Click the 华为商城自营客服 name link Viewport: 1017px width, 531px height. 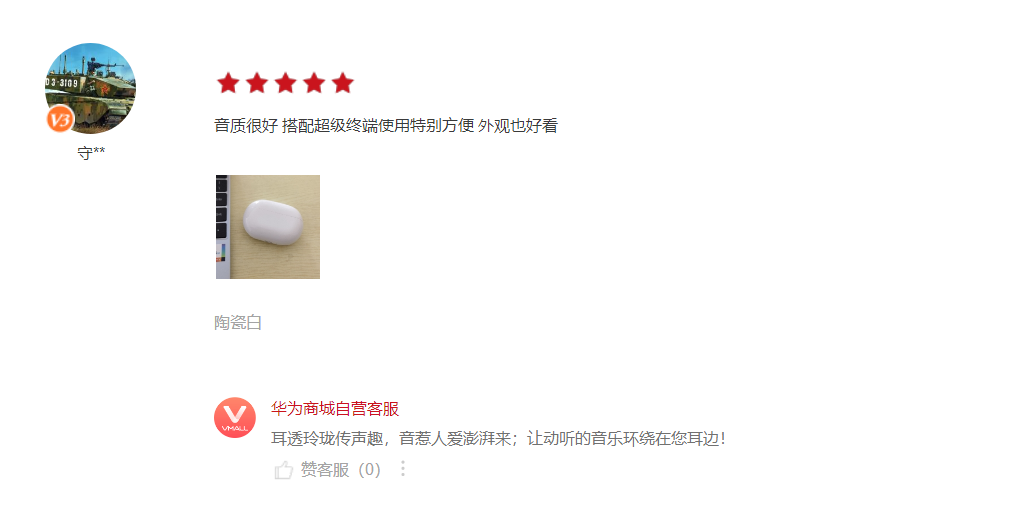coord(335,408)
